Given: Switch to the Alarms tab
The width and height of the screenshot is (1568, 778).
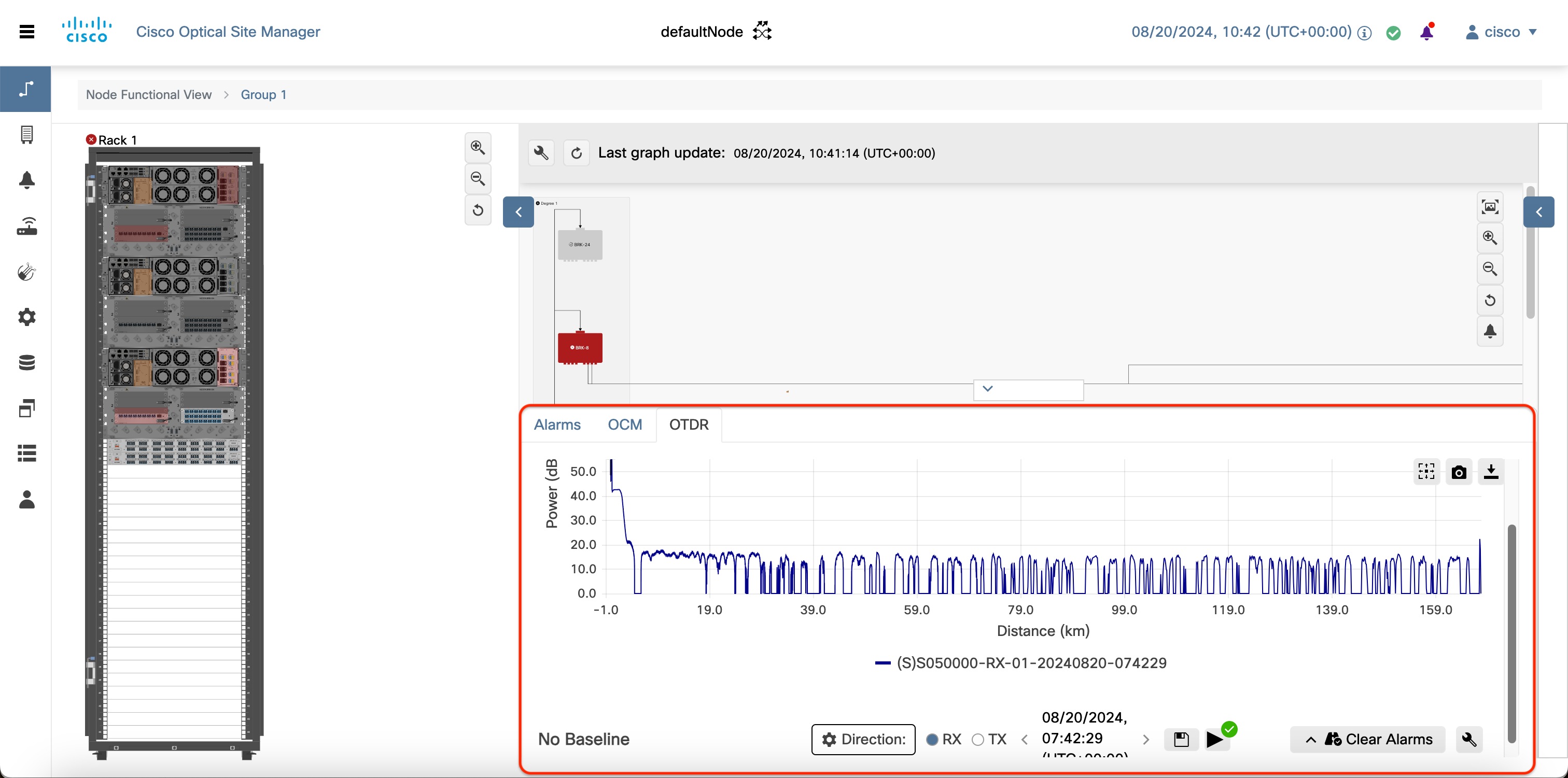Looking at the screenshot, I should tap(557, 425).
